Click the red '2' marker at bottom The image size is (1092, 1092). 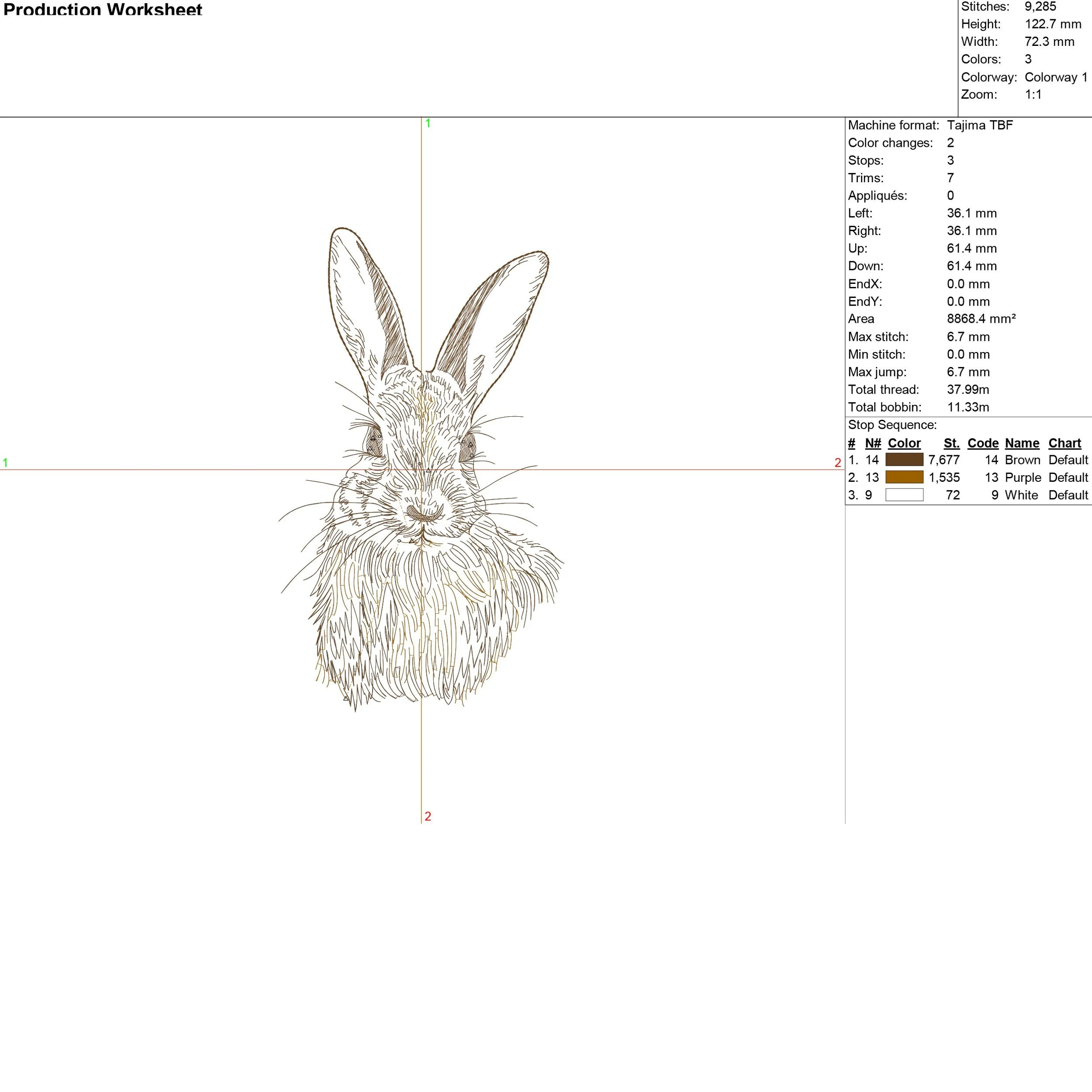coord(428,816)
